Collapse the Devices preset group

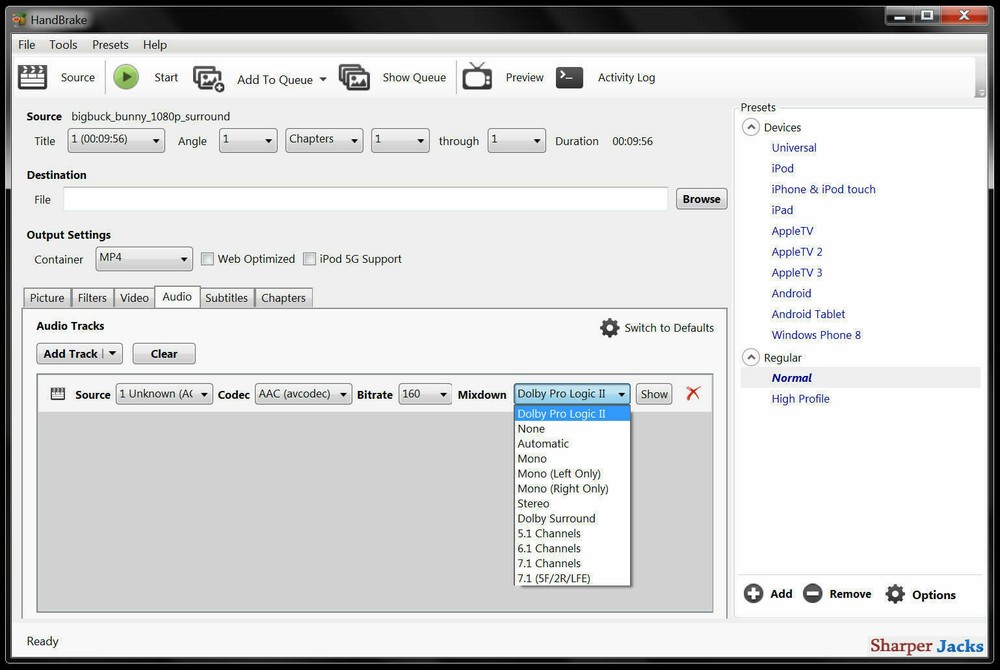(x=750, y=127)
